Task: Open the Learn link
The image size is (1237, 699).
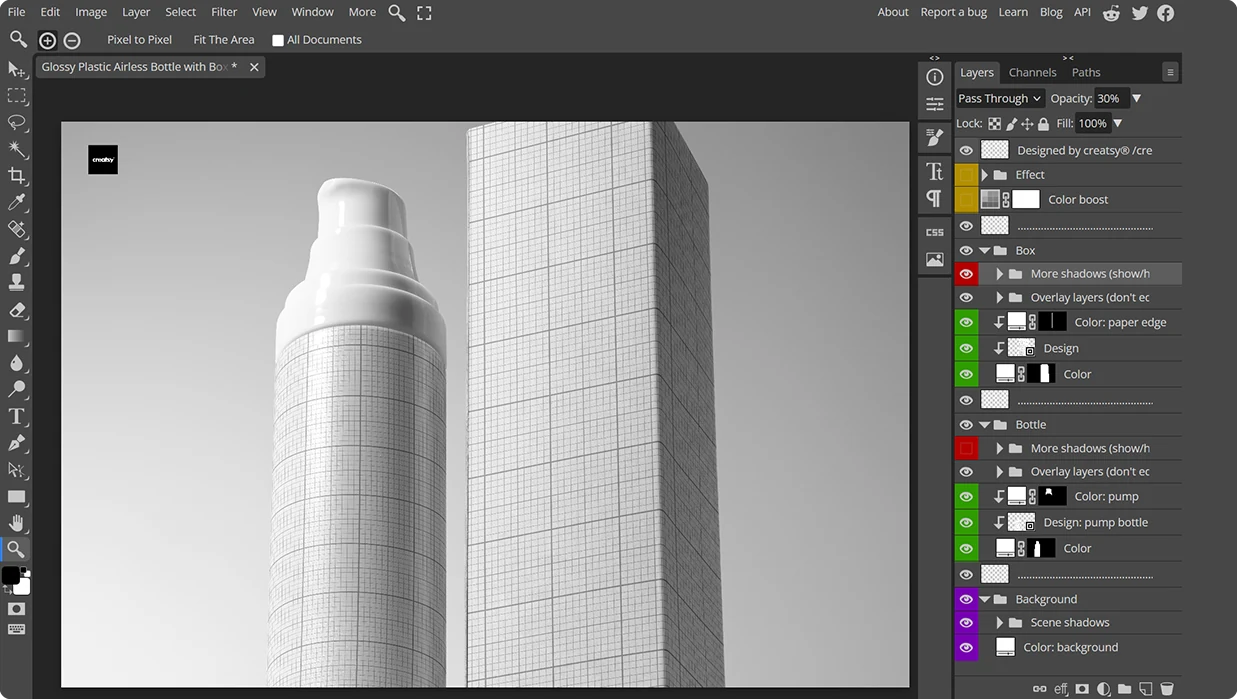Action: (1013, 12)
